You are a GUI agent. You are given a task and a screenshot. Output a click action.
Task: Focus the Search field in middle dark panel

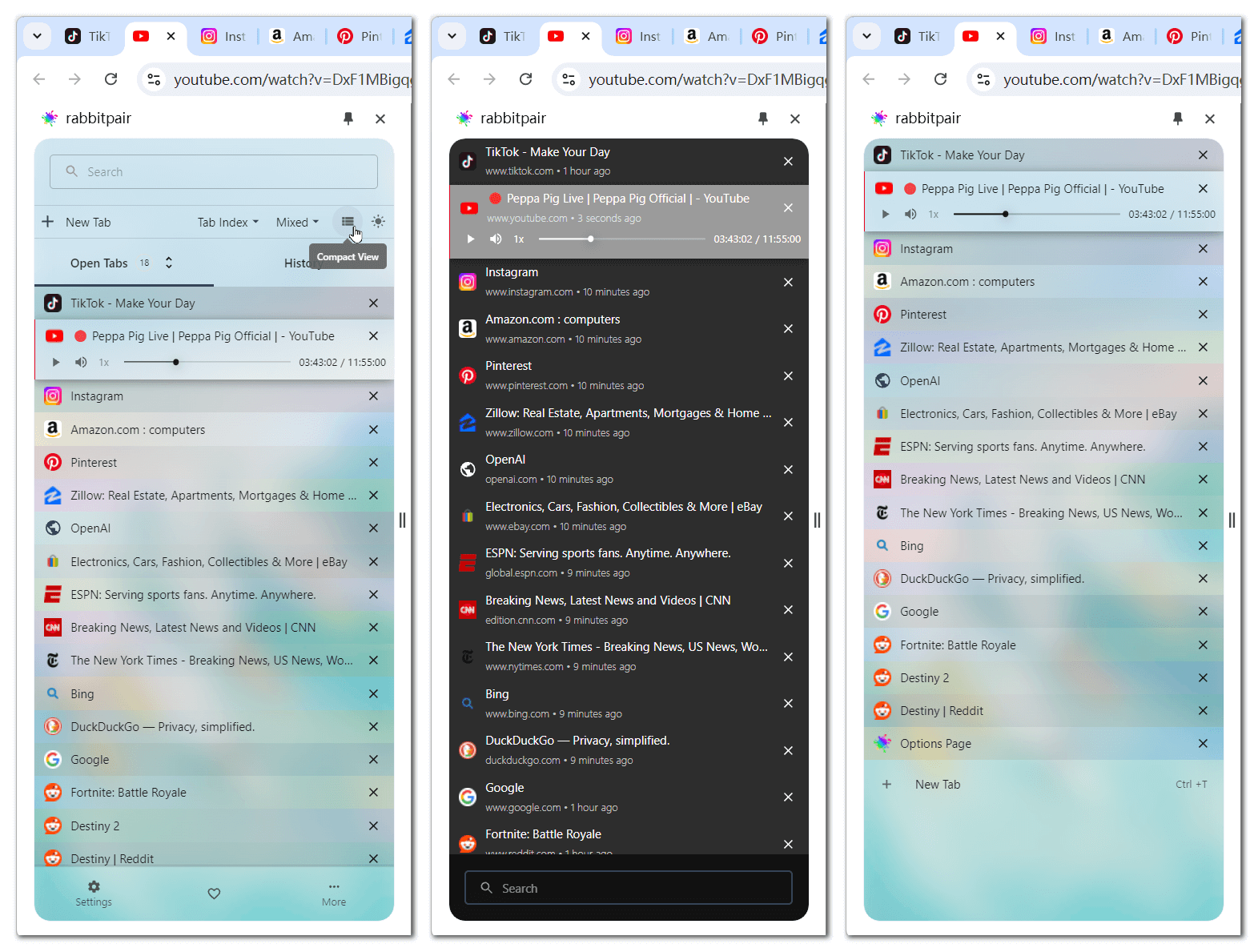(x=629, y=888)
